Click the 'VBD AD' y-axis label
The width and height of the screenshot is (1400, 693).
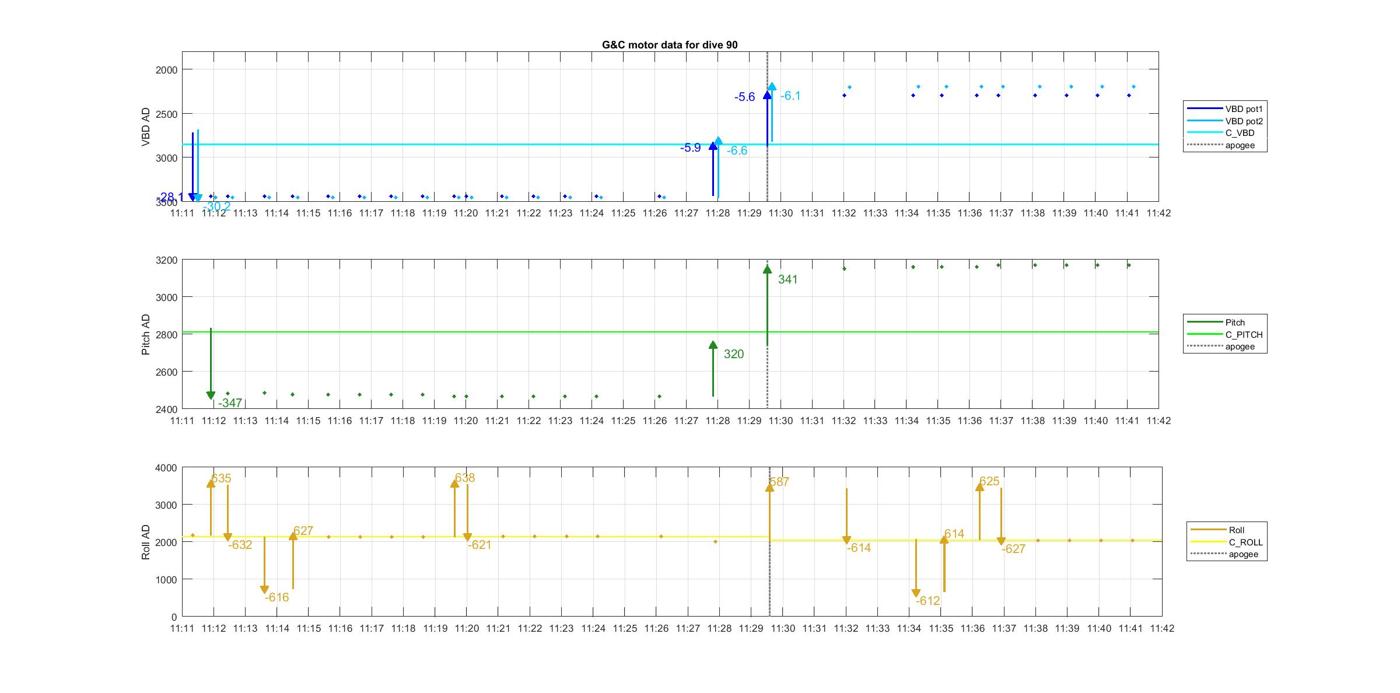[146, 126]
